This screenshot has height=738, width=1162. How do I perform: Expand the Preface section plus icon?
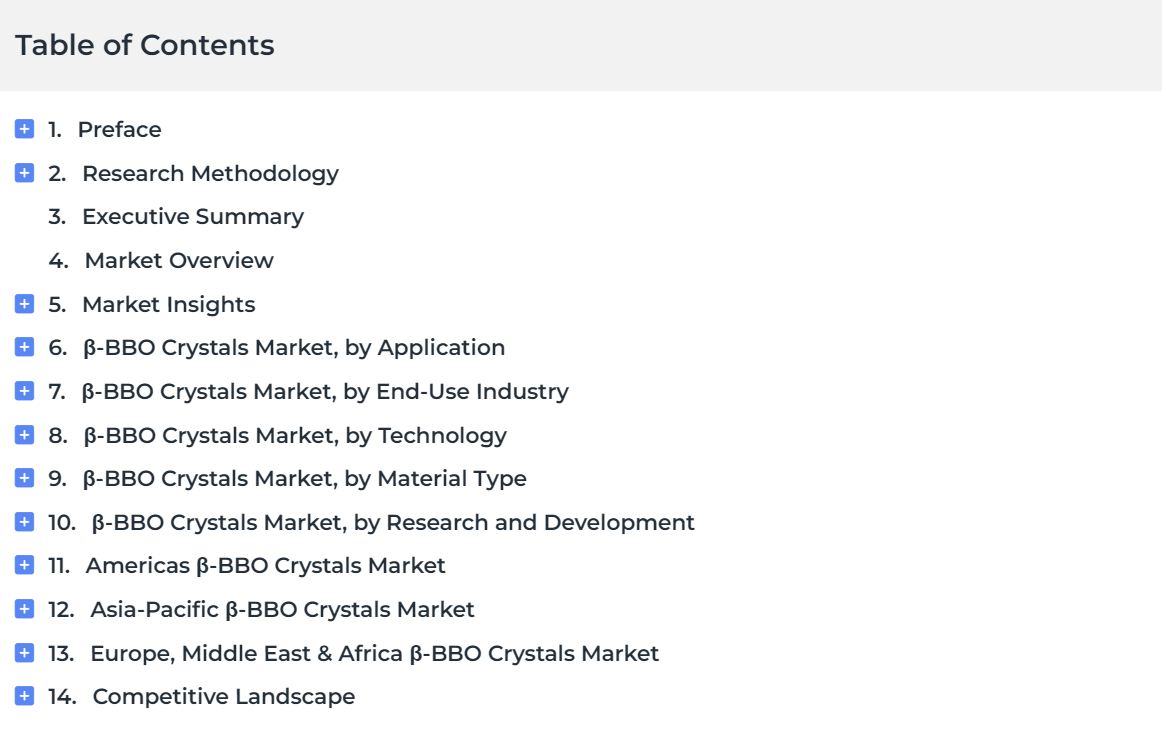click(x=25, y=129)
